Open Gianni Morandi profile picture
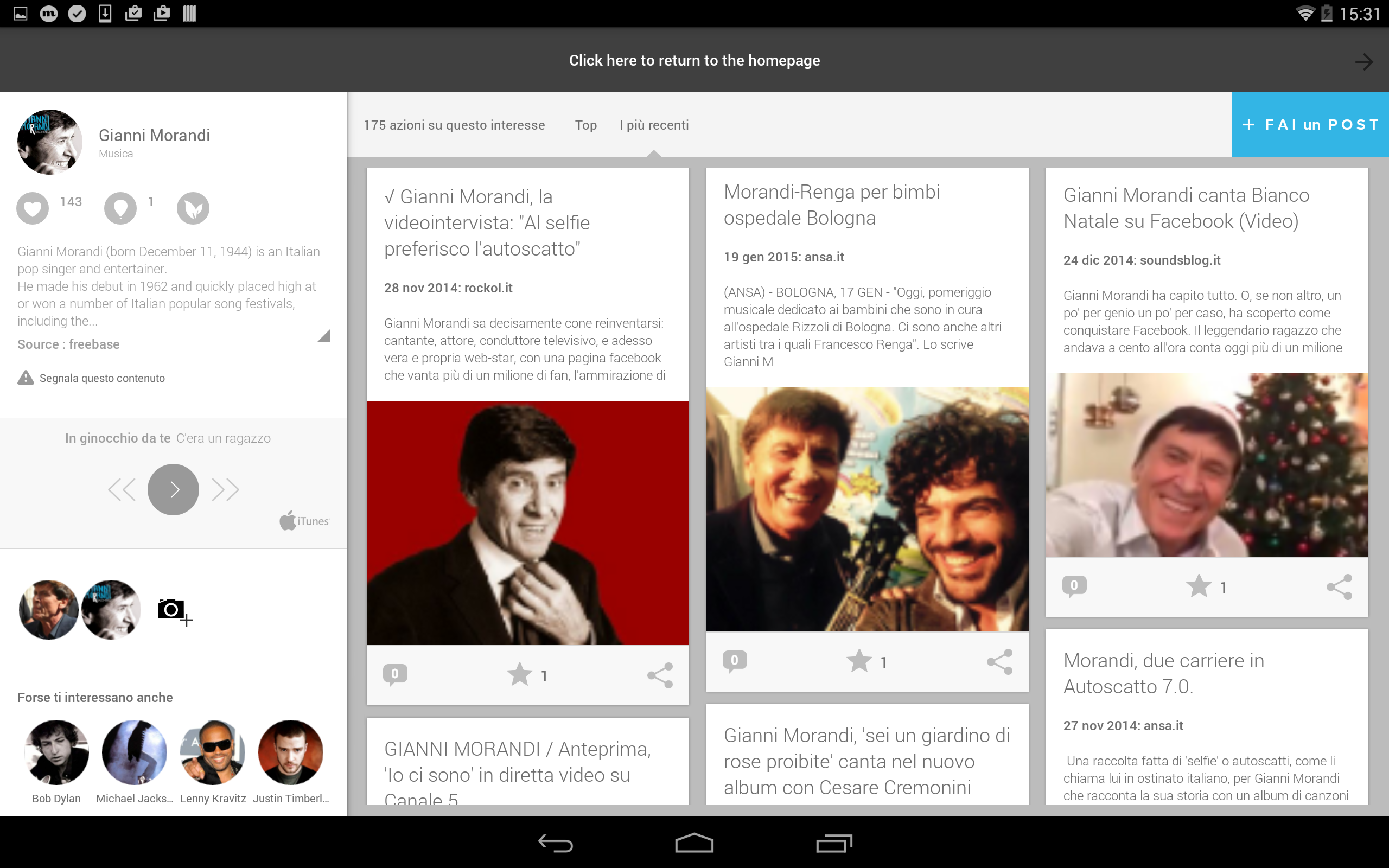The height and width of the screenshot is (868, 1389). tap(50, 142)
